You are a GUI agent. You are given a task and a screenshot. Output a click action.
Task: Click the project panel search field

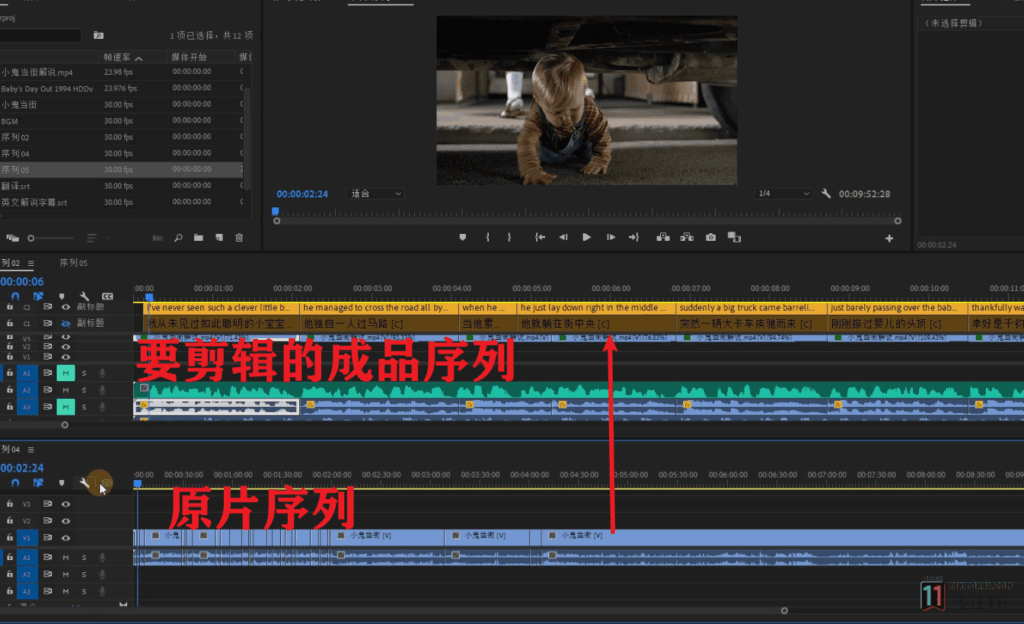click(x=40, y=36)
